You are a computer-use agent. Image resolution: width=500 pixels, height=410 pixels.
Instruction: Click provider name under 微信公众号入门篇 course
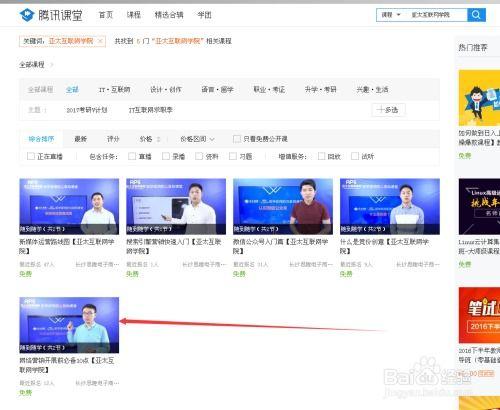[x=311, y=265]
